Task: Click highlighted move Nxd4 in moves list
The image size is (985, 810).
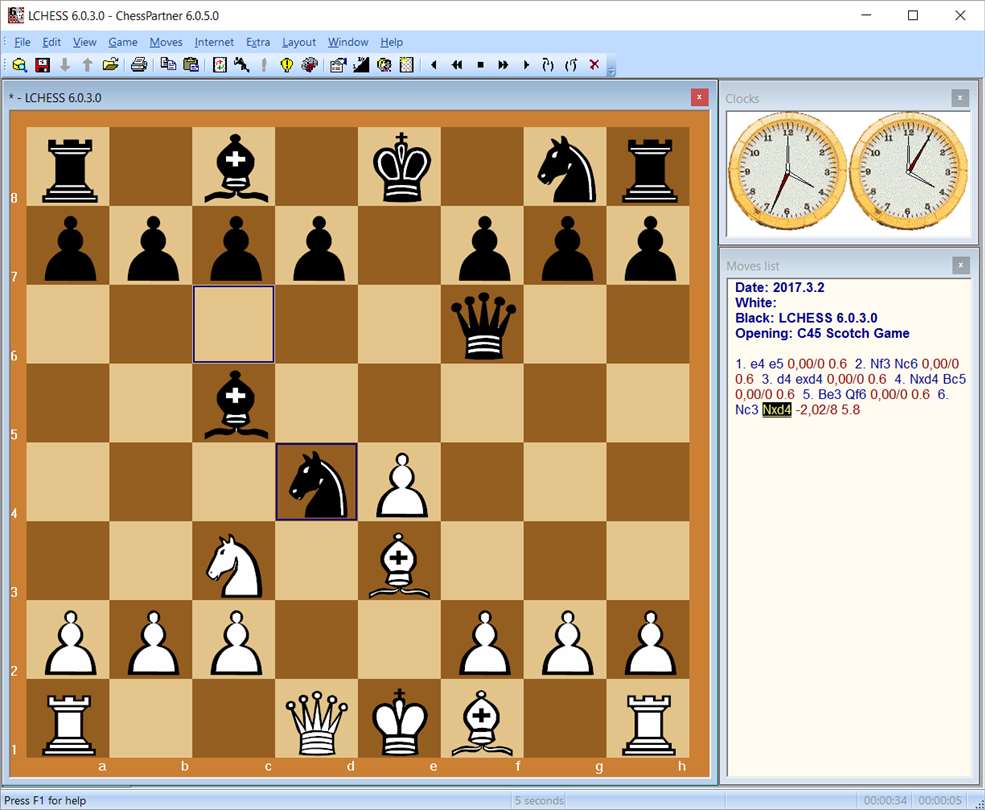Action: pos(776,410)
